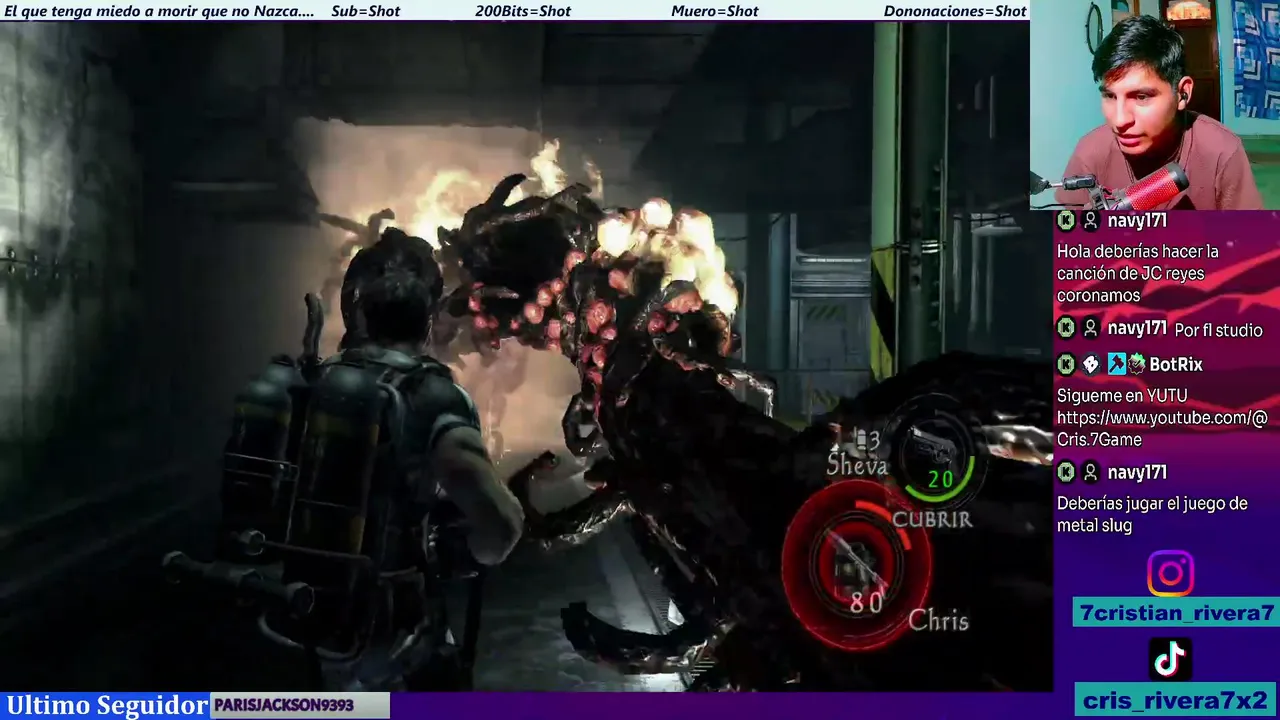Click the '200Bits=Shot' banner text
This screenshot has width=1280, height=720.
click(x=523, y=11)
